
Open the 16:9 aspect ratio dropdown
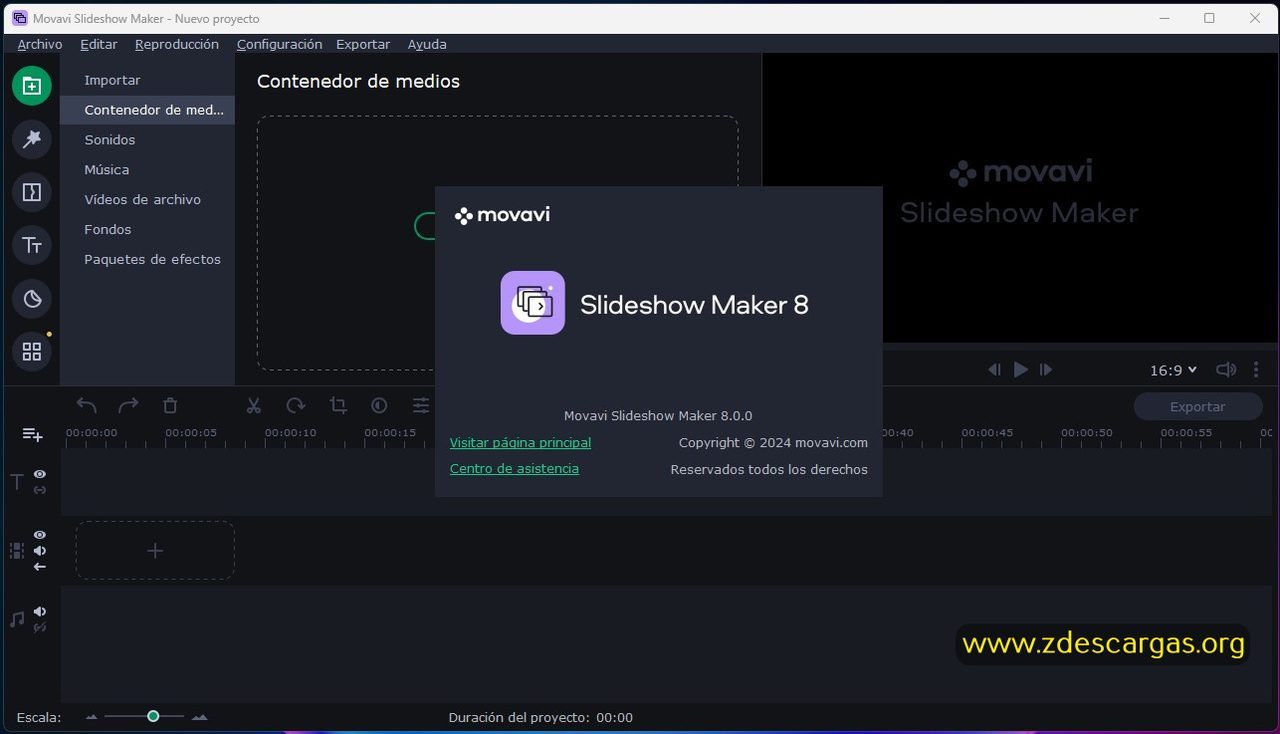[x=1173, y=370]
